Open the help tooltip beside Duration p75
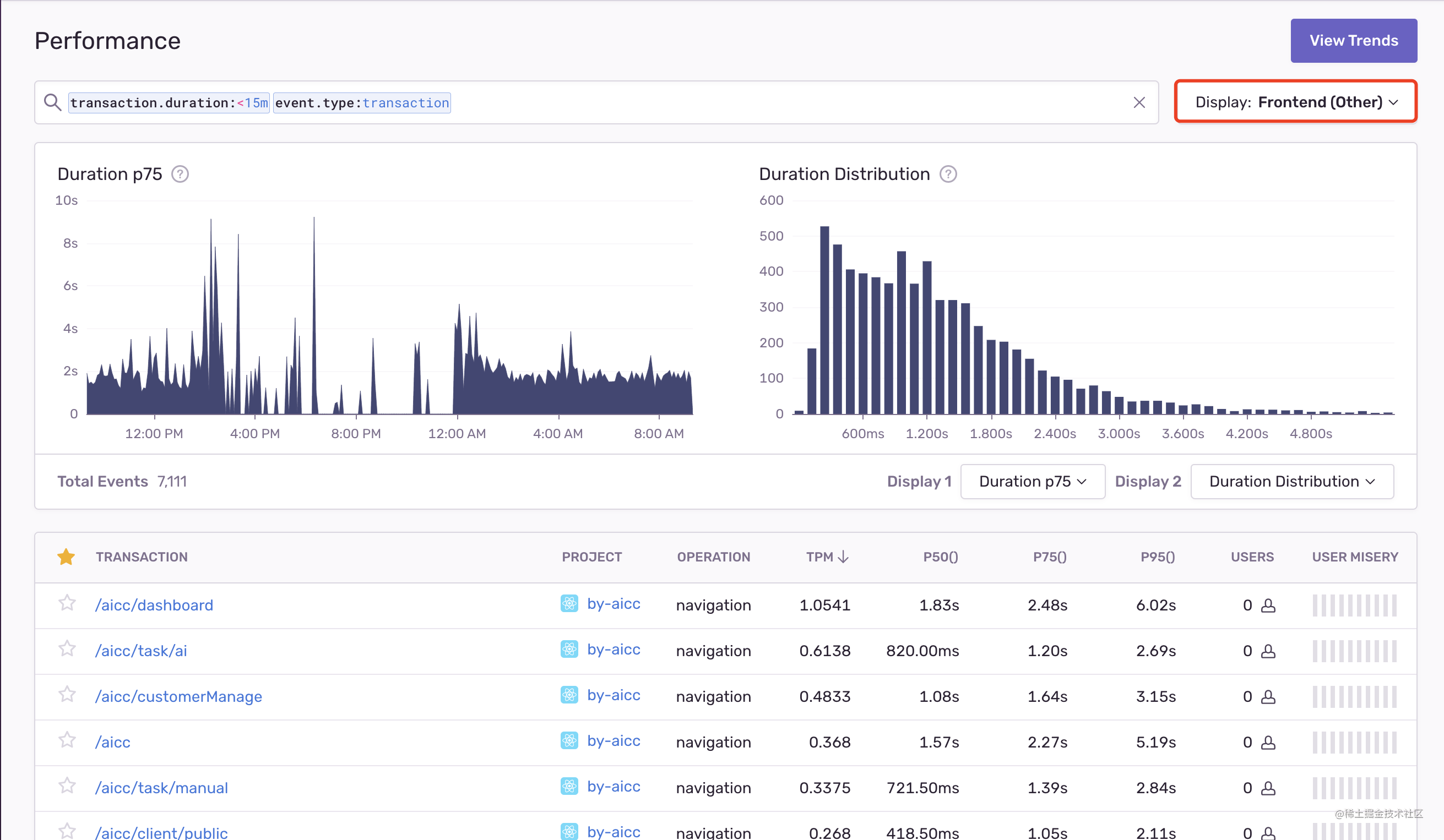This screenshot has height=840, width=1444. point(180,174)
